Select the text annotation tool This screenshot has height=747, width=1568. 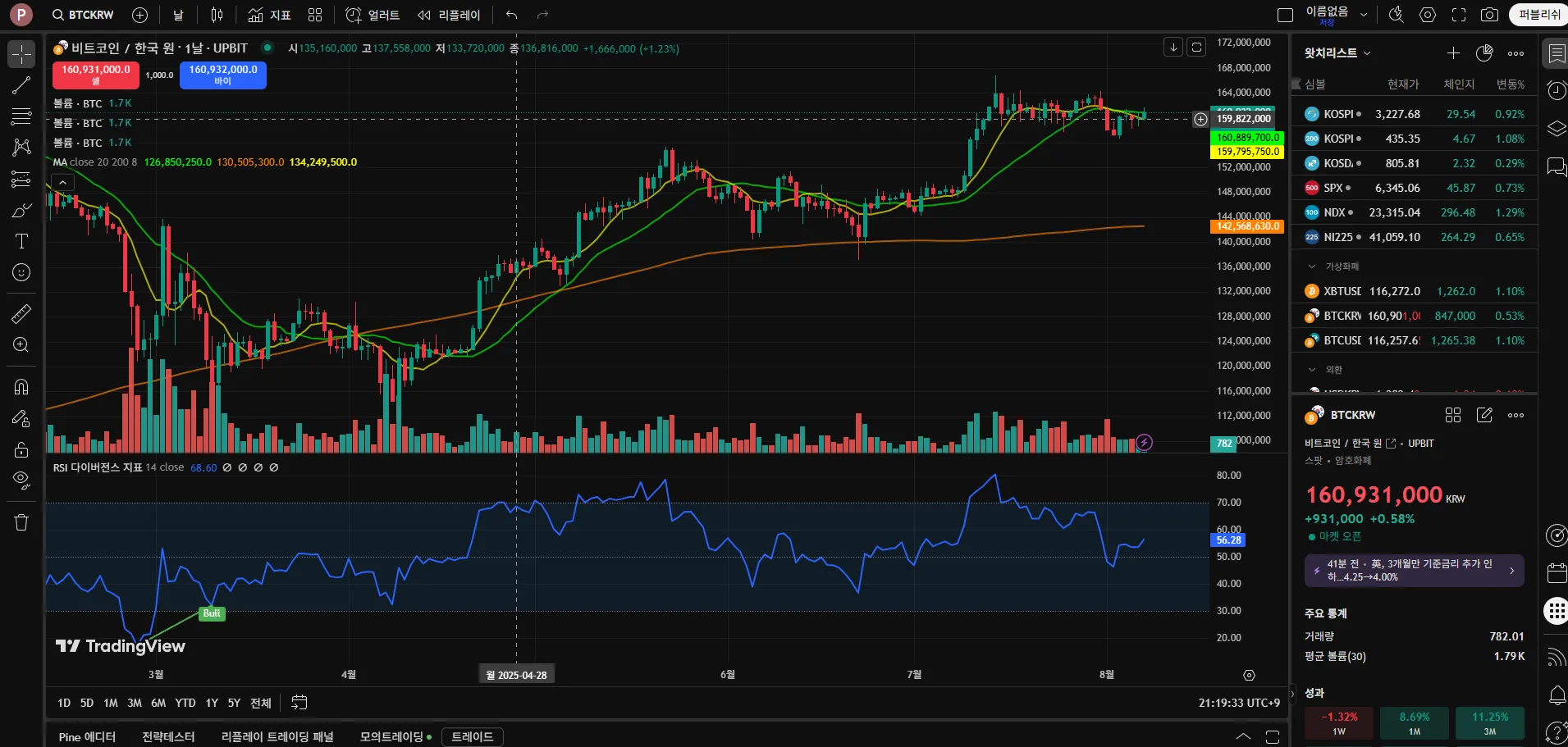coord(21,241)
